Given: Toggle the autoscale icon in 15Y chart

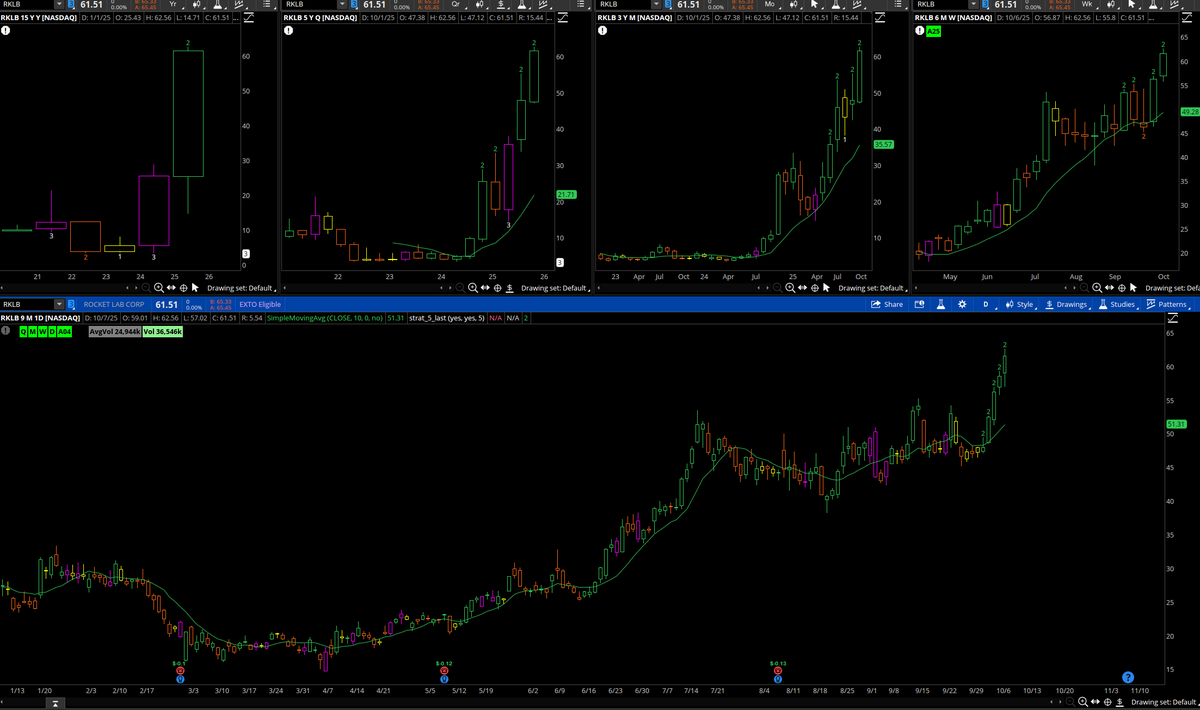Looking at the screenshot, I should pyautogui.click(x=248, y=18).
